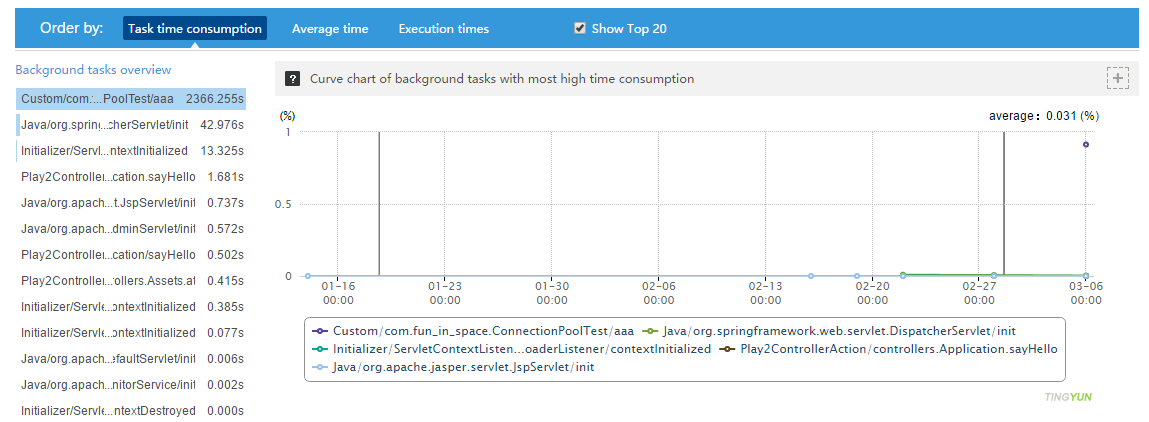Viewport: 1149px width, 422px height.
Task: Open Background tasks overview link
Action: pos(93,70)
